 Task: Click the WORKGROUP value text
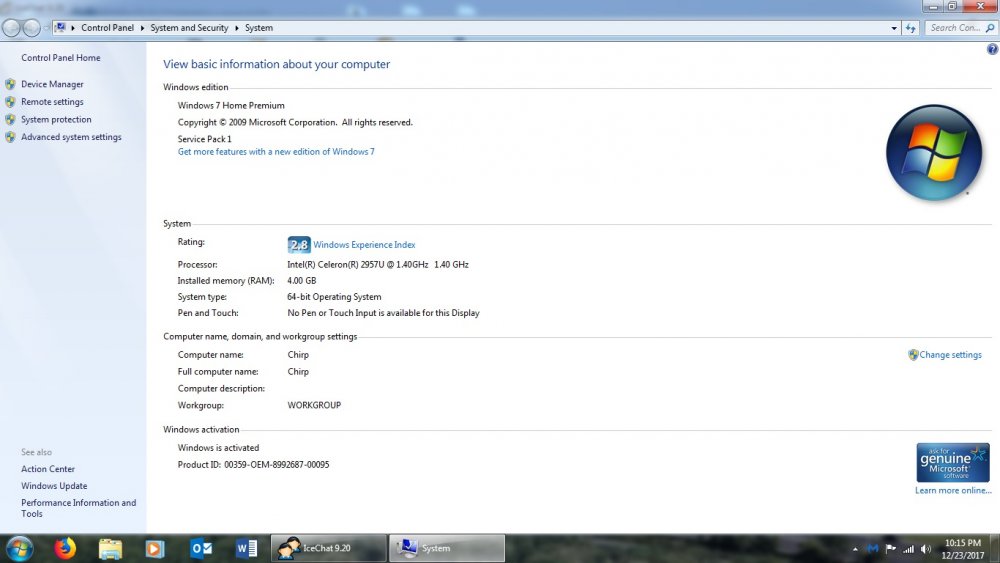(x=314, y=406)
